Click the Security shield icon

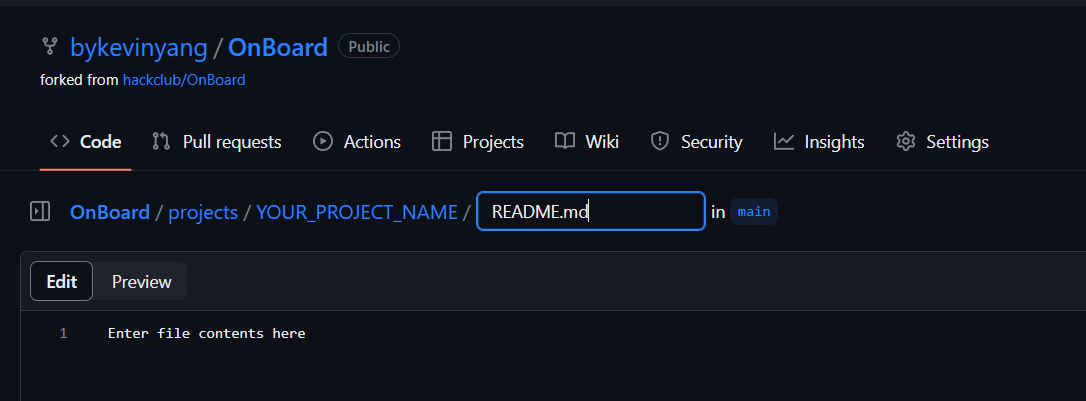(659, 142)
